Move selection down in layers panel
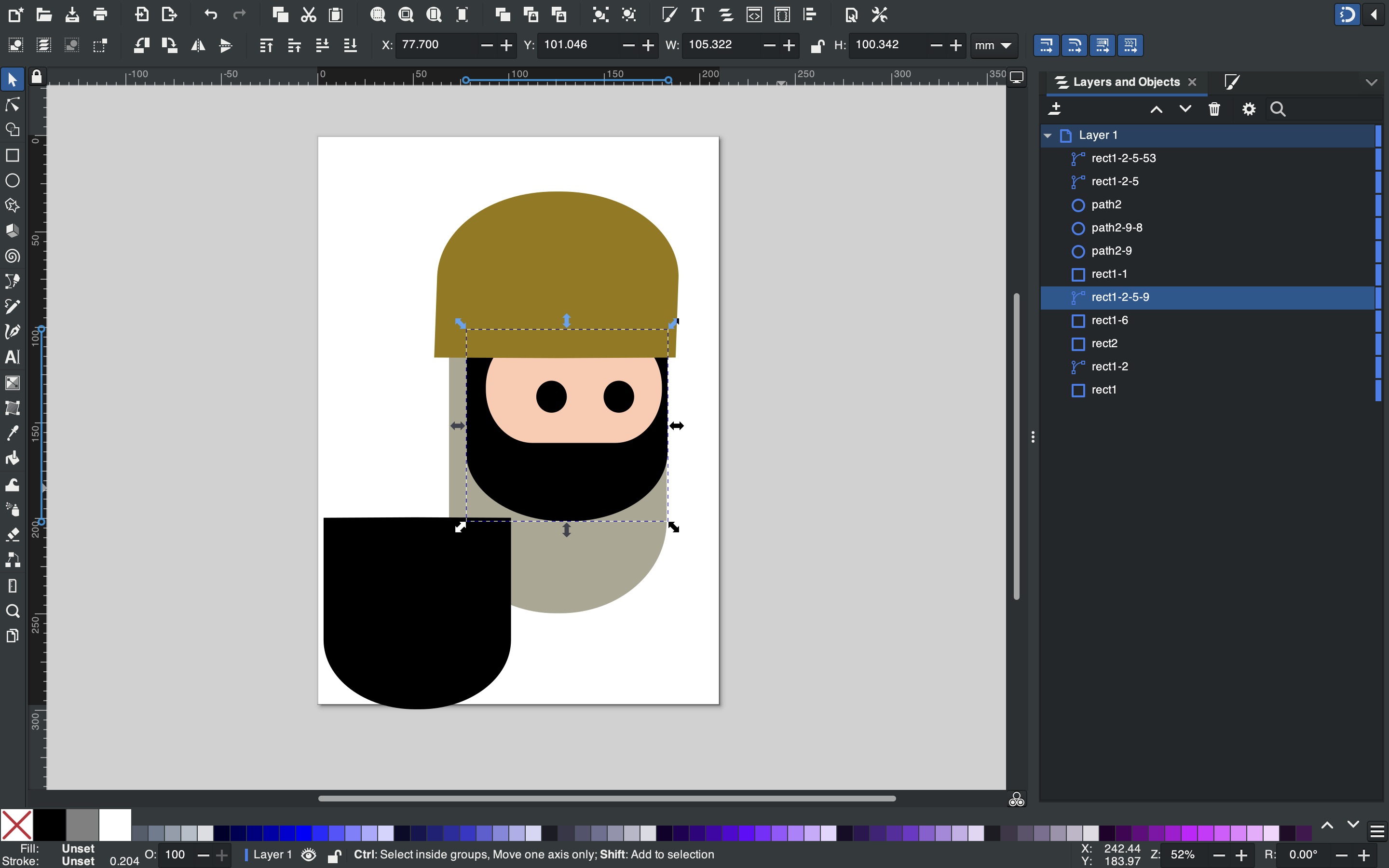Screen dimensions: 1389x868 click(x=1185, y=109)
